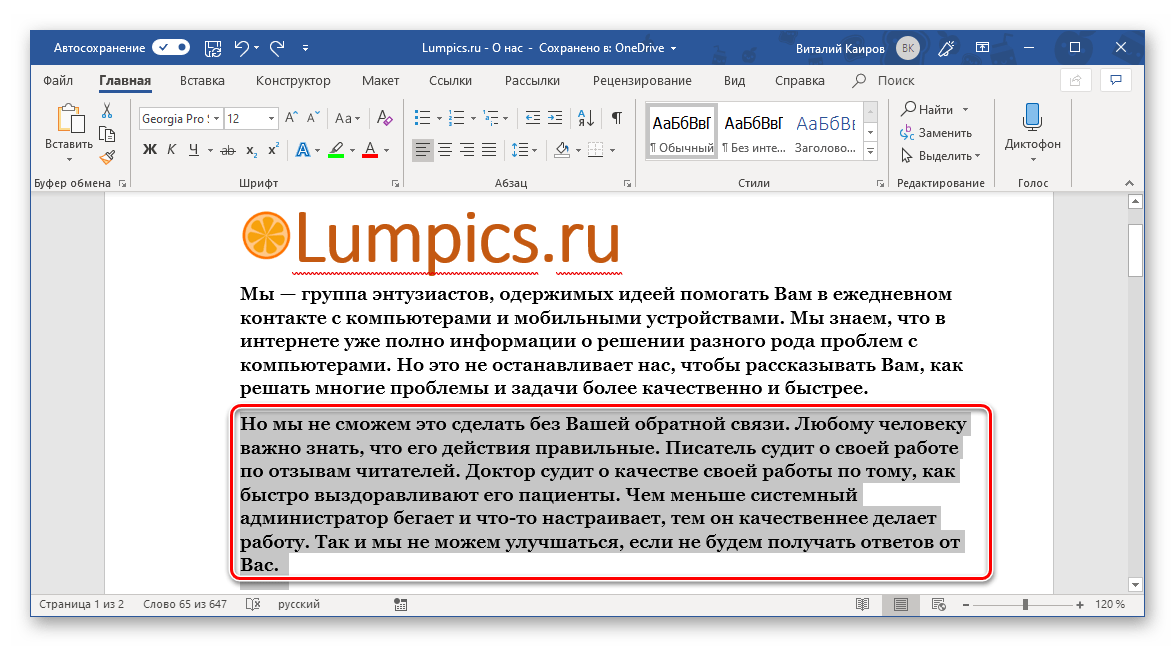Click the Найти button

[x=926, y=109]
